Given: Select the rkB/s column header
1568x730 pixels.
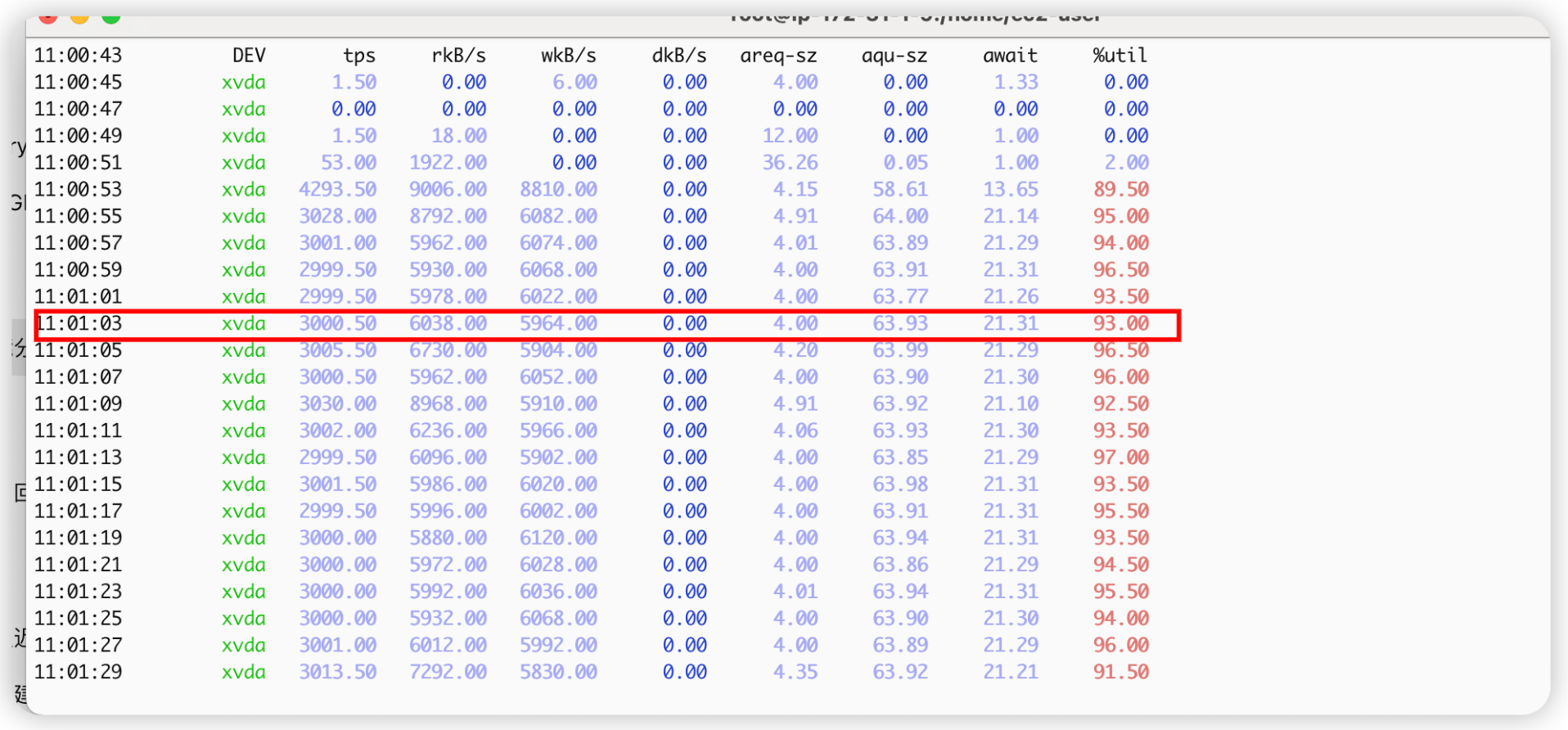Looking at the screenshot, I should (x=458, y=56).
